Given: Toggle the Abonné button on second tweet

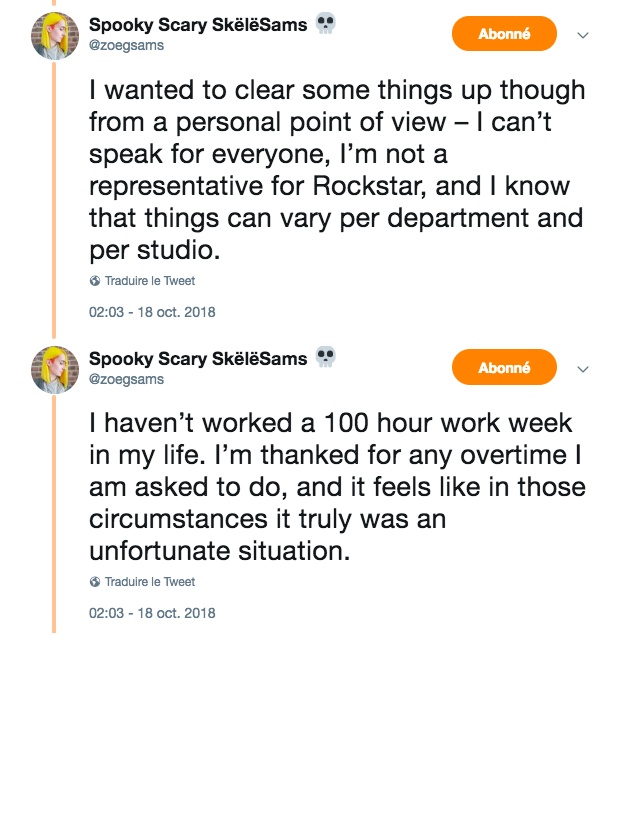Looking at the screenshot, I should click(x=504, y=368).
